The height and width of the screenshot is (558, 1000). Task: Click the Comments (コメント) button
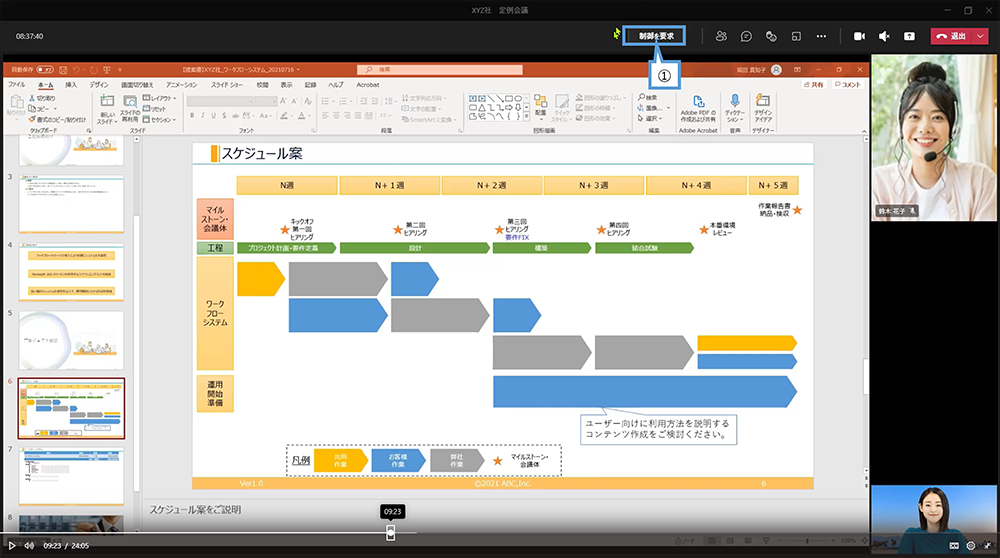pos(848,84)
